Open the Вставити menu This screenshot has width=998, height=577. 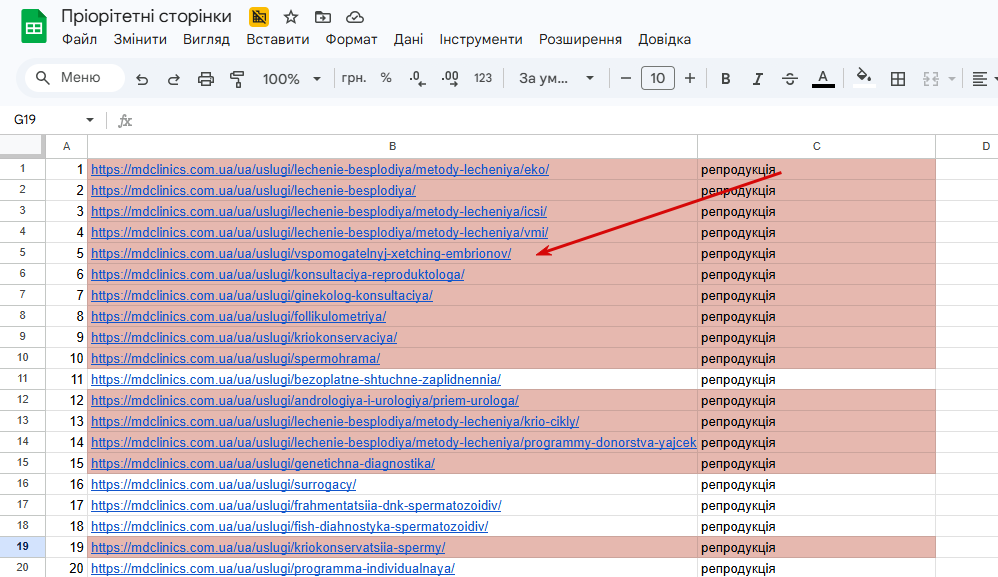point(278,39)
